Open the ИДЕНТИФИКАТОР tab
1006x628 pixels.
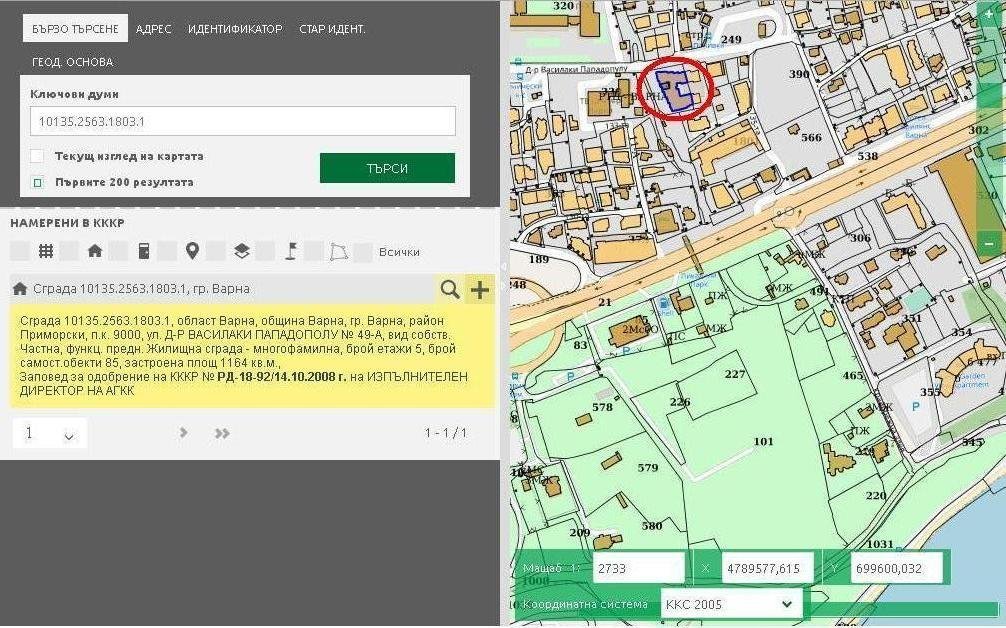235,29
